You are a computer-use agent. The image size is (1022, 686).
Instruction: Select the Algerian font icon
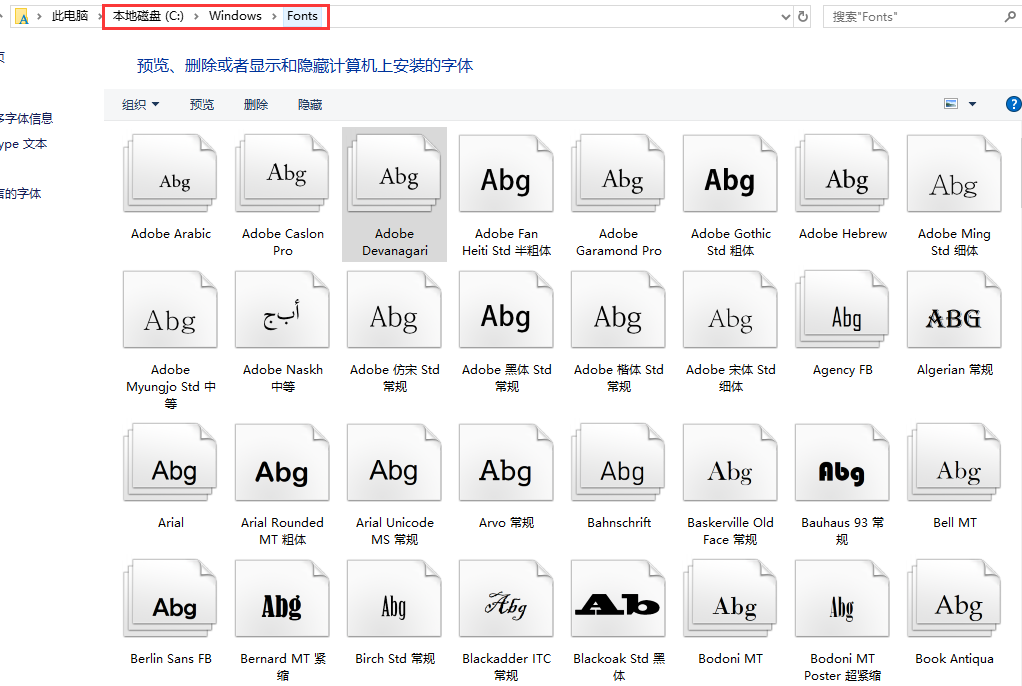(955, 310)
